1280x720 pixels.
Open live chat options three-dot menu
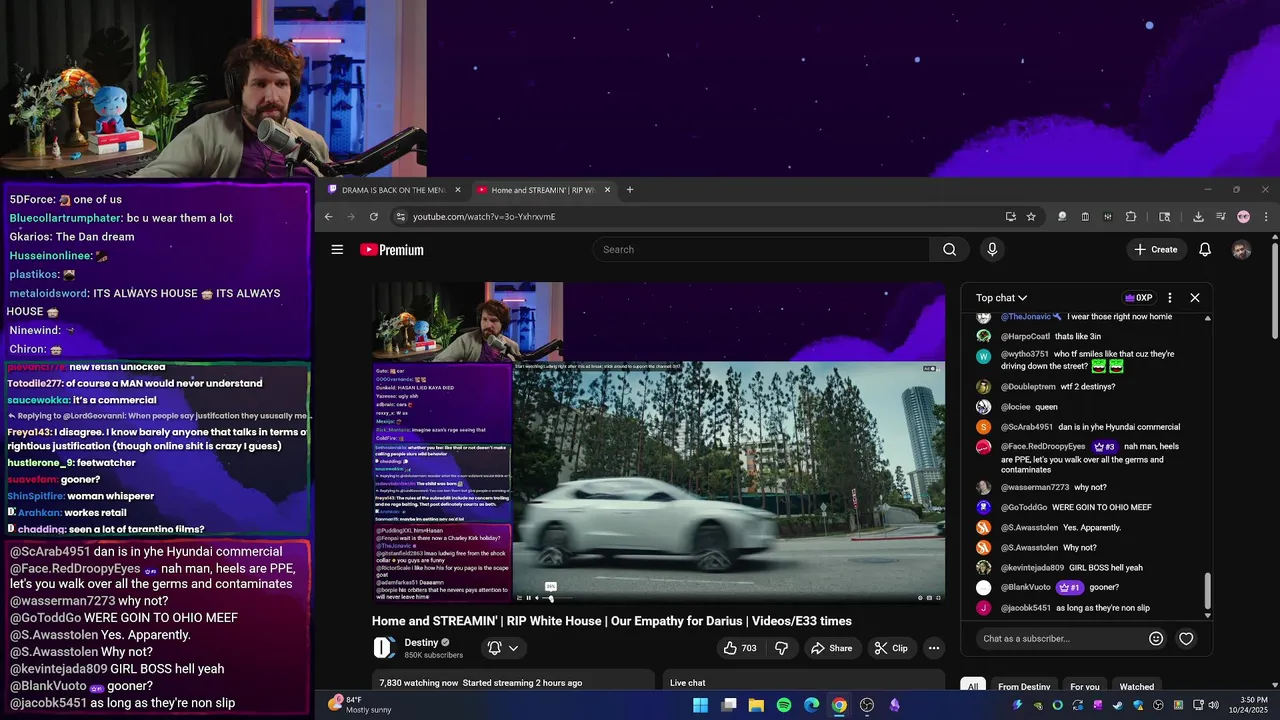point(1170,298)
